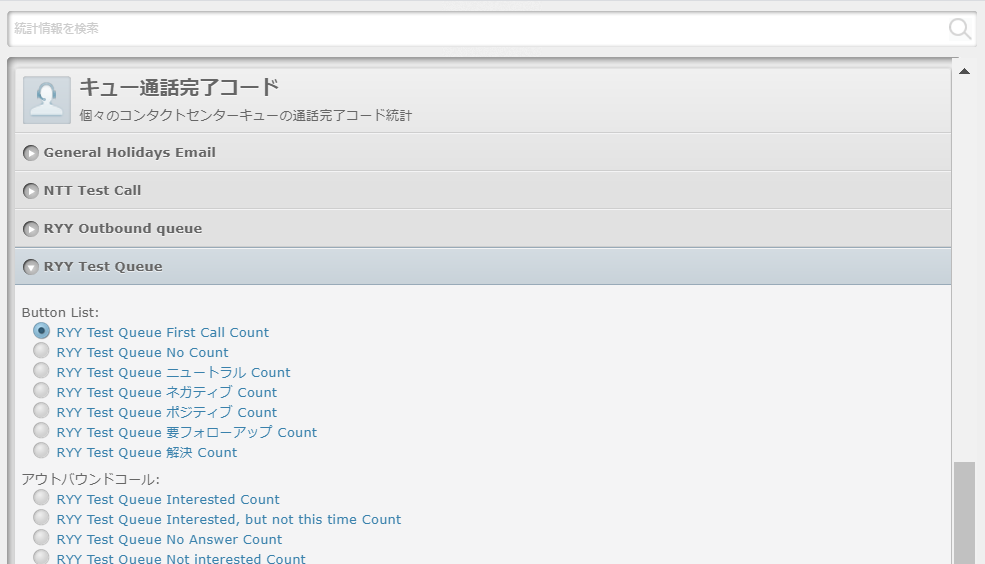Open RYY Test Queue ポジティブ Count link
Screen dimensions: 985x564
[166, 413]
